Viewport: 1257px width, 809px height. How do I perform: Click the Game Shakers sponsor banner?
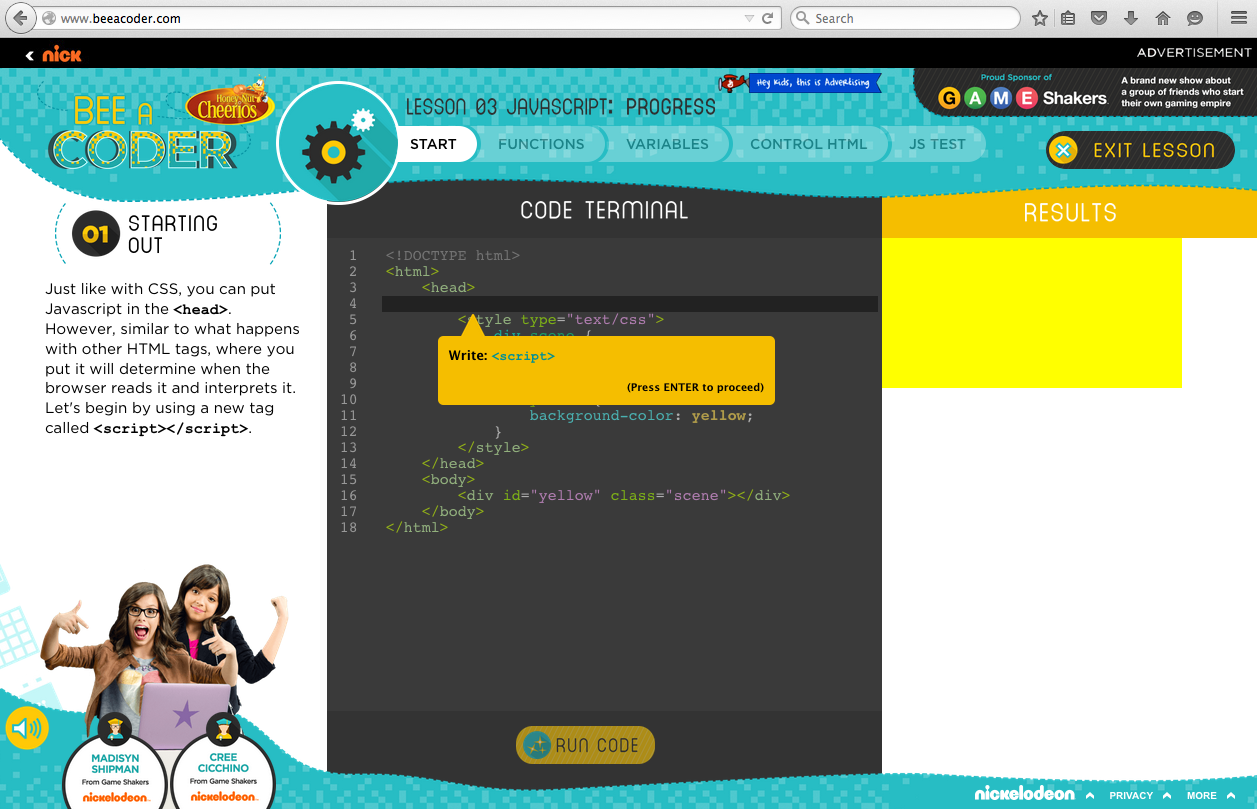click(1085, 93)
